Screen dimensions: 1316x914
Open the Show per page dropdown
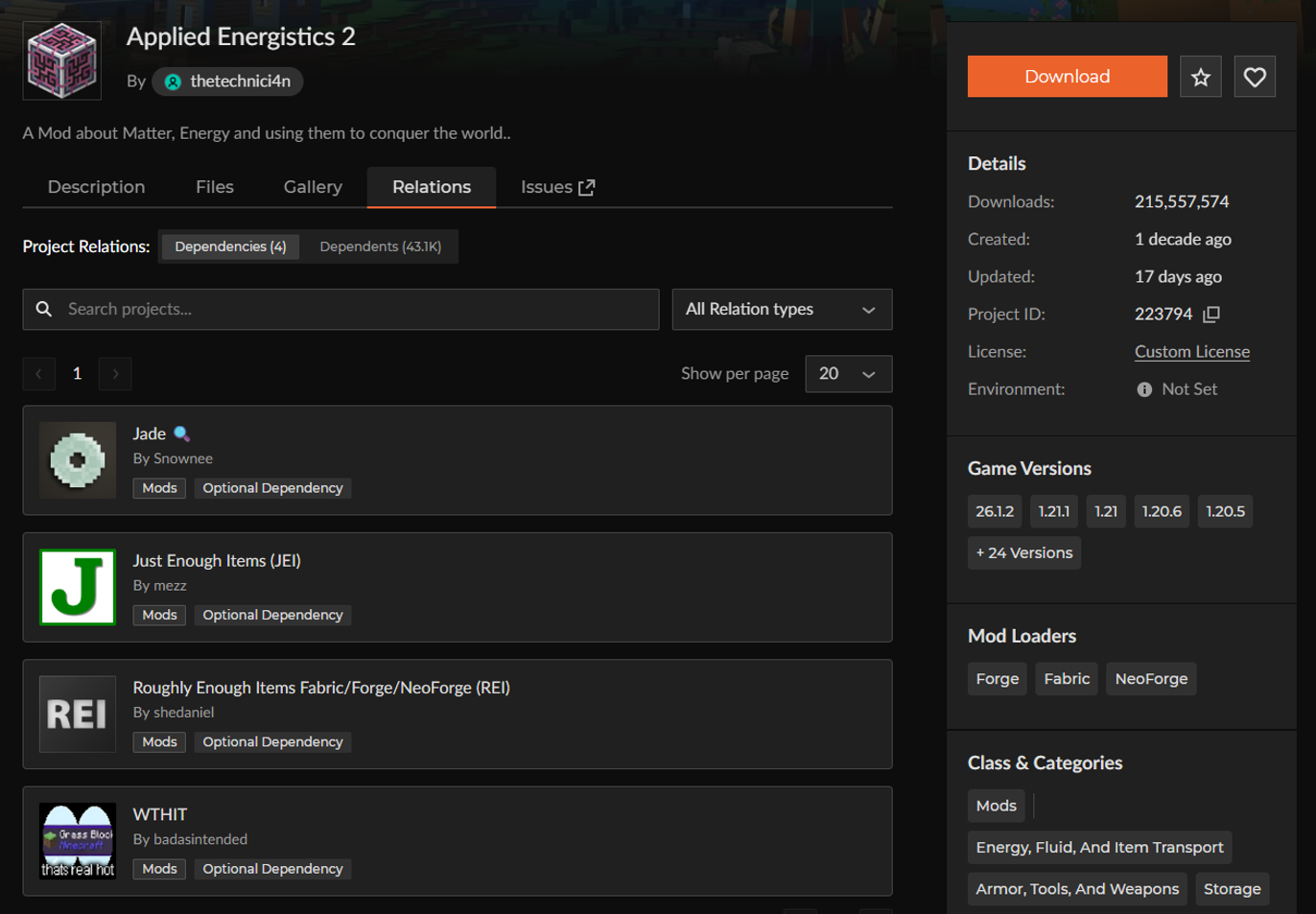point(849,373)
